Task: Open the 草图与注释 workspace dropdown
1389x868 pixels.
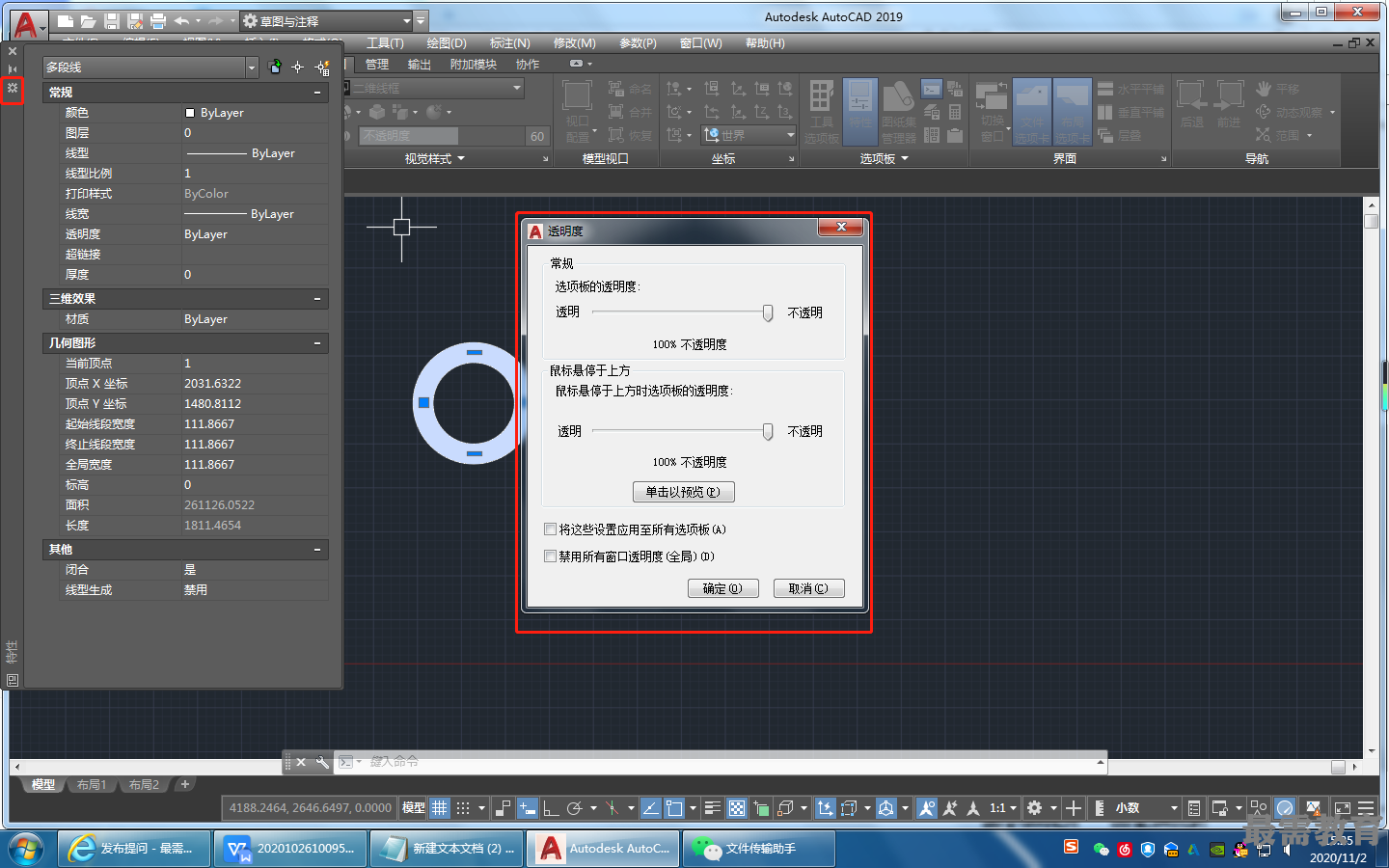Action: coord(406,20)
